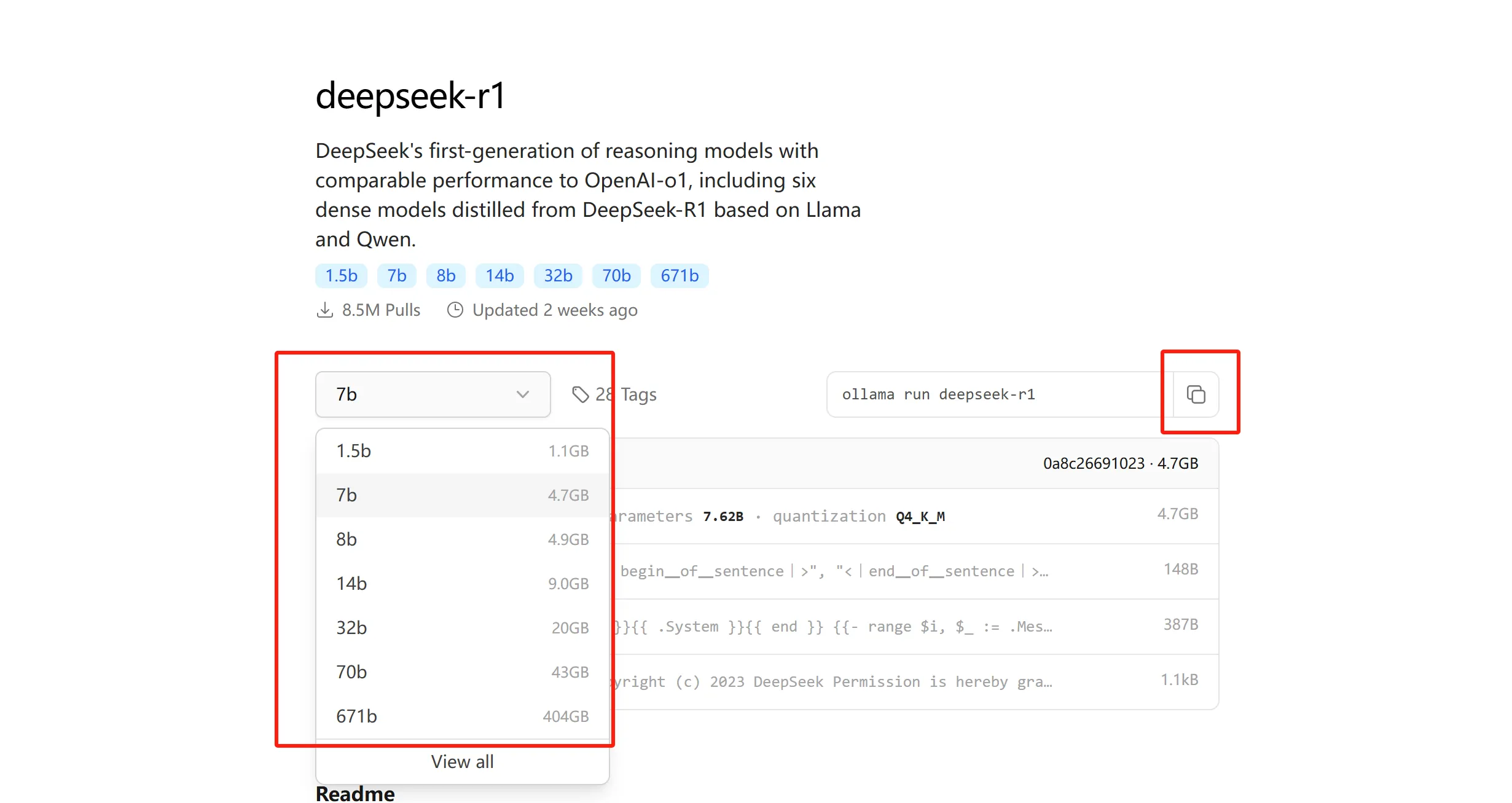Click the download icon next to 8.5M Pulls
This screenshot has height=803, width=1512.
(x=324, y=310)
